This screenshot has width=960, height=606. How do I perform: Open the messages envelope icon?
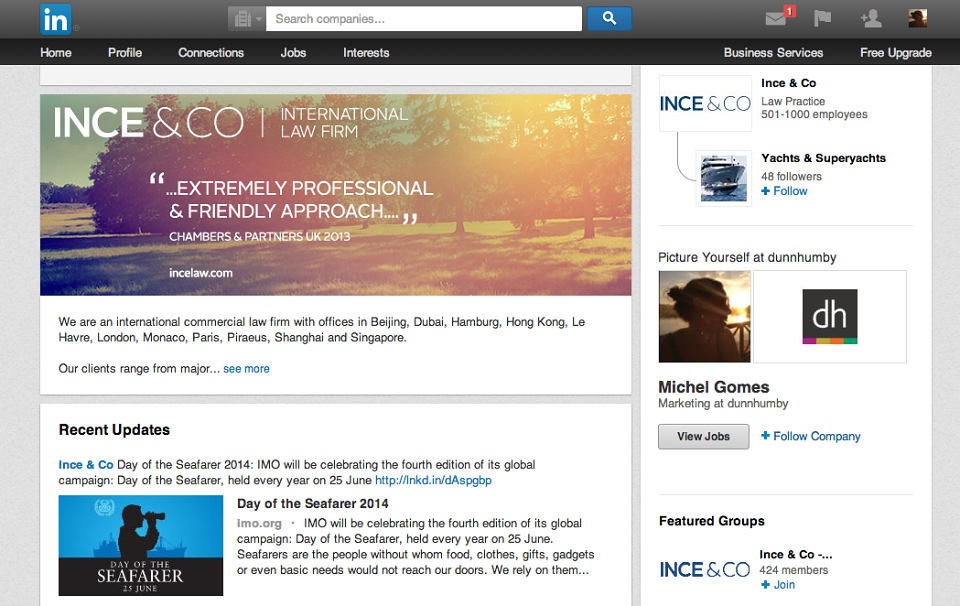click(x=776, y=19)
